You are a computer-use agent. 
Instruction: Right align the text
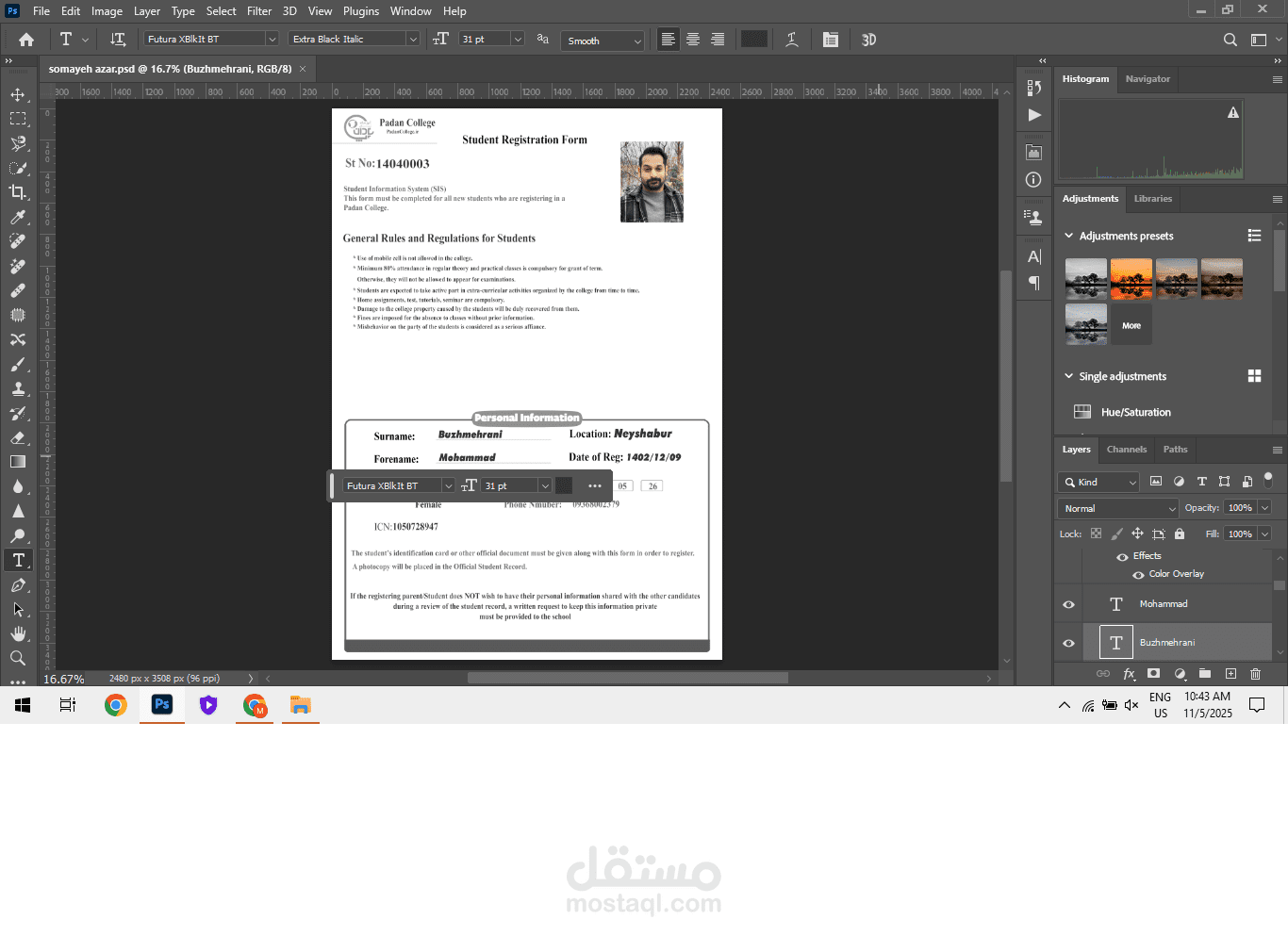718,40
